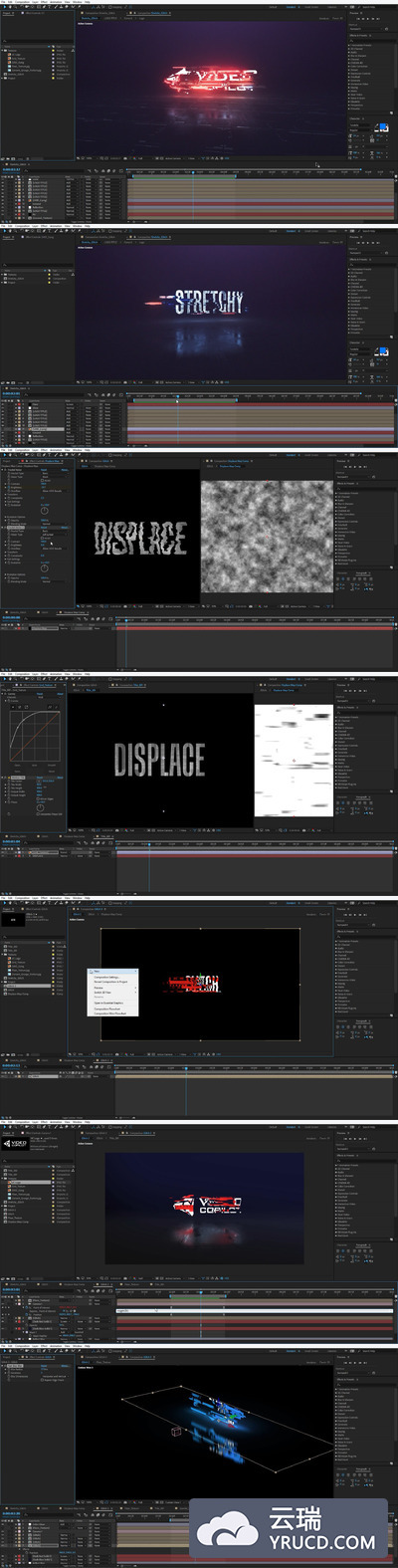Click the timeline playhead below the fractal noise viewer

125,620
